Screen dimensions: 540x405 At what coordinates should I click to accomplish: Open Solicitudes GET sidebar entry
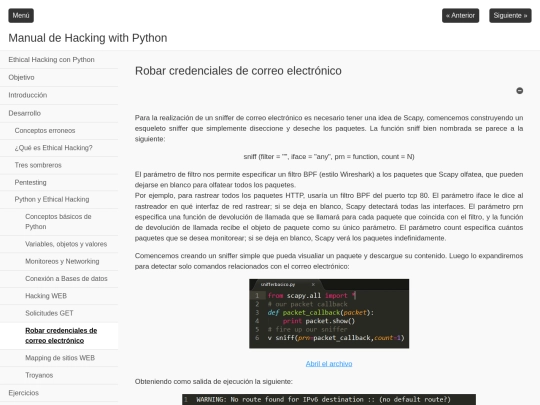pyautogui.click(x=59, y=313)
